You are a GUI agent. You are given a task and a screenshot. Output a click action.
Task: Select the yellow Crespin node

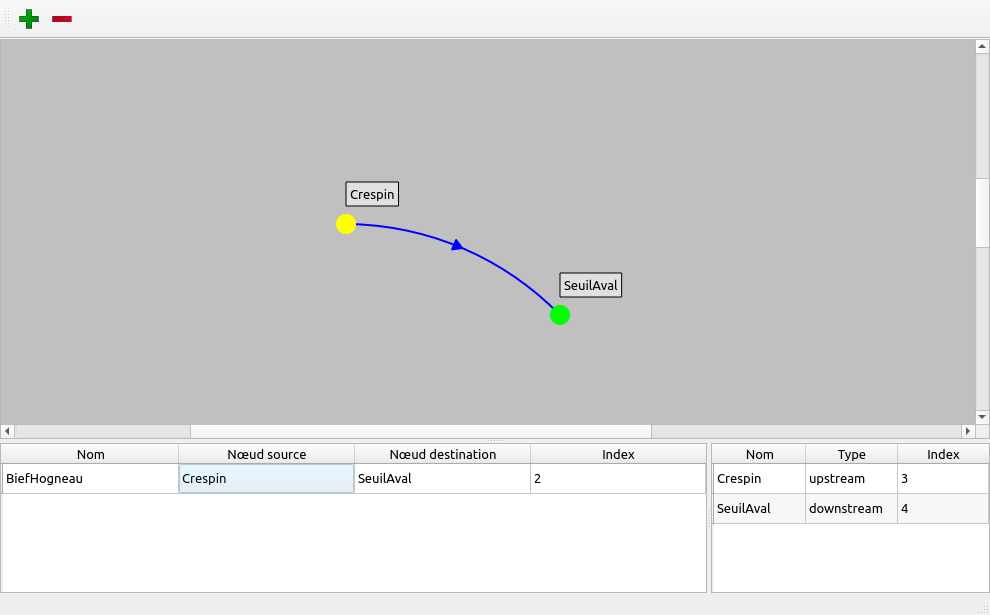pos(346,224)
